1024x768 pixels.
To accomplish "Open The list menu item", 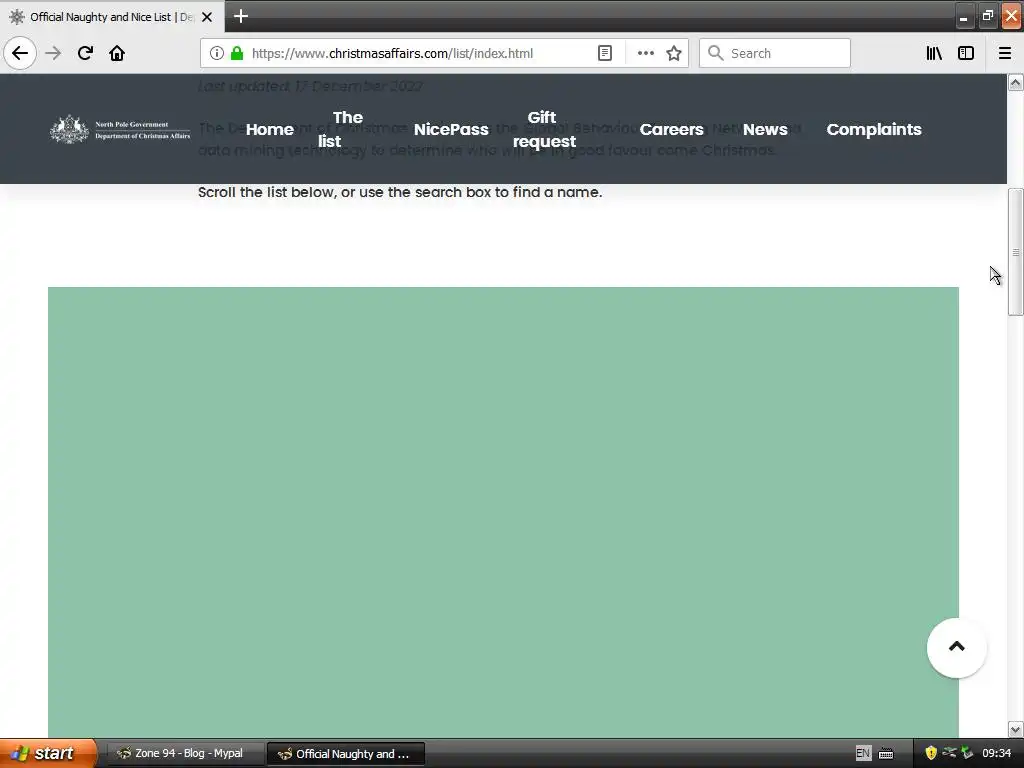I will pyautogui.click(x=340, y=129).
